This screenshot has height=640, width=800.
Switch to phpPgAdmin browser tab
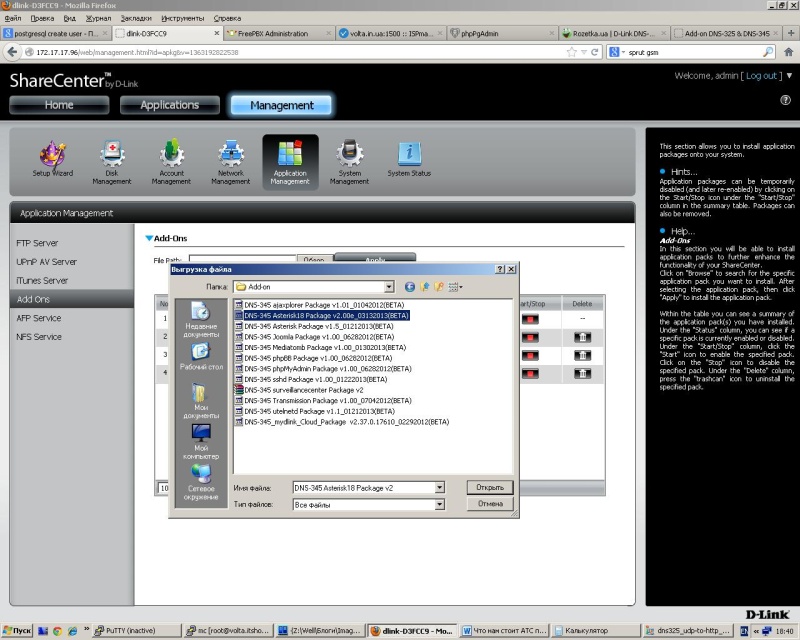point(502,34)
